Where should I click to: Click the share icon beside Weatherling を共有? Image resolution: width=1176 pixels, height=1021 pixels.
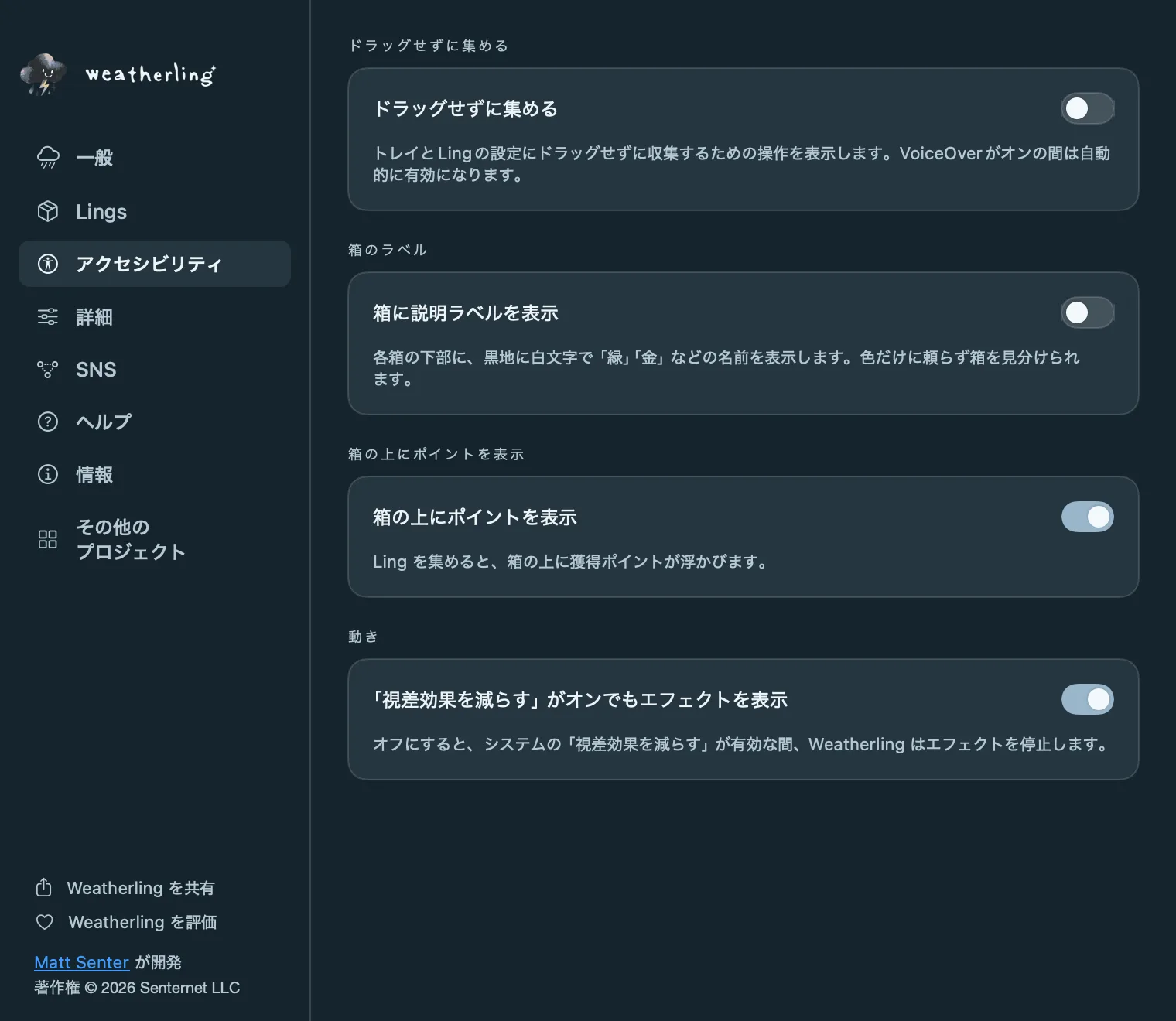pos(44,887)
